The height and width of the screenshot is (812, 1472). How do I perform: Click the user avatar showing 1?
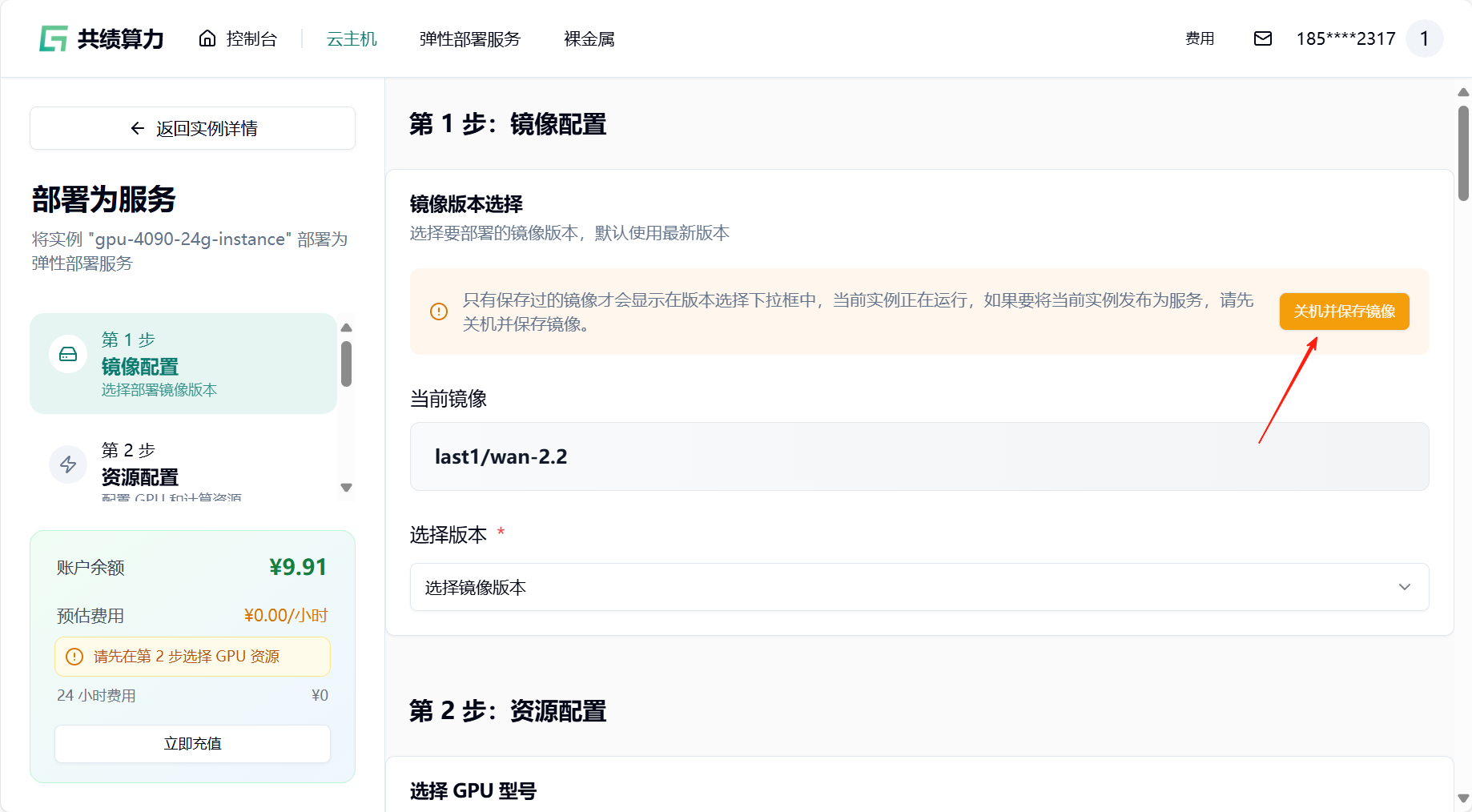(x=1424, y=38)
